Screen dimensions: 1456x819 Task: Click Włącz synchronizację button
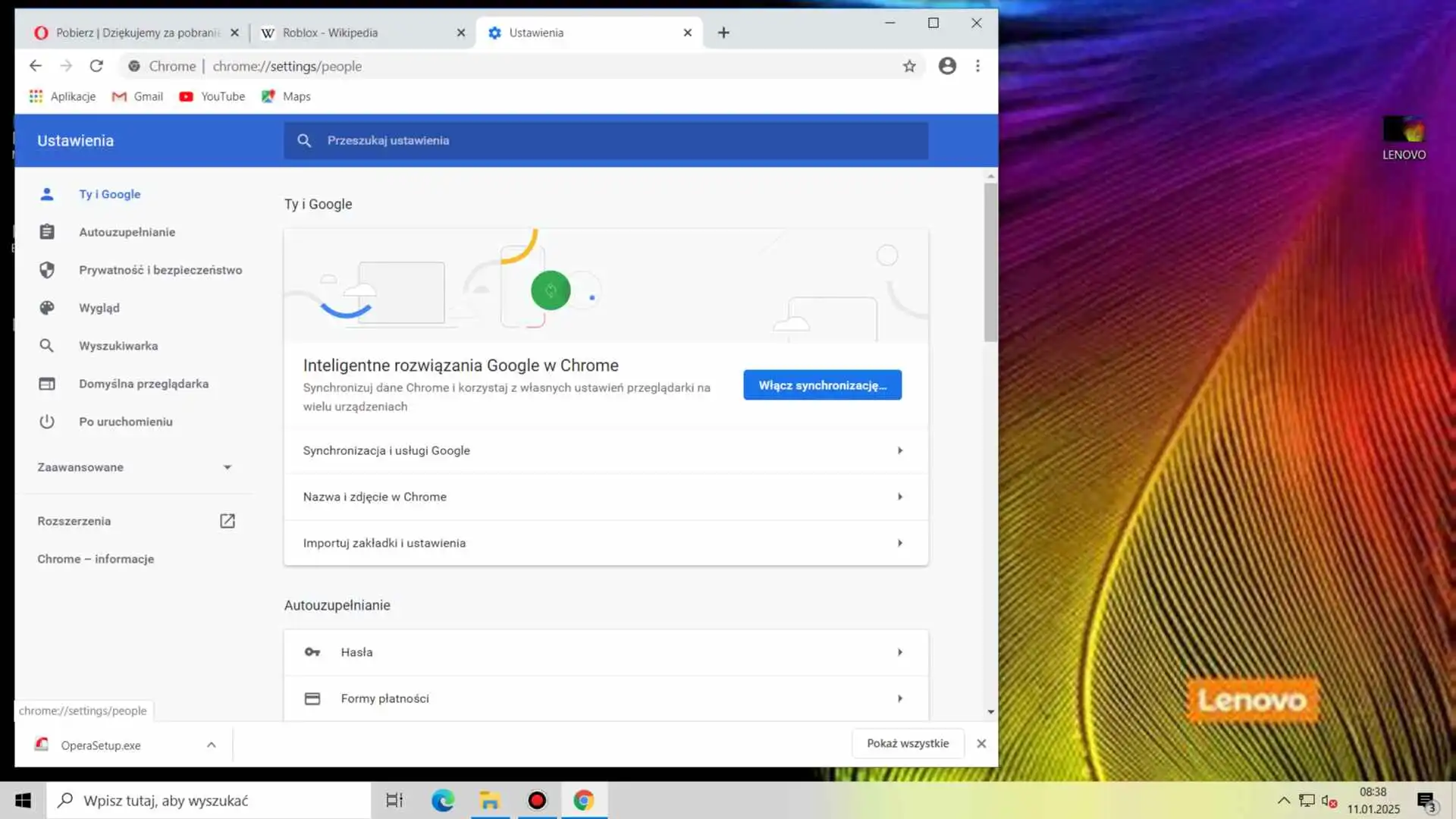click(x=822, y=385)
